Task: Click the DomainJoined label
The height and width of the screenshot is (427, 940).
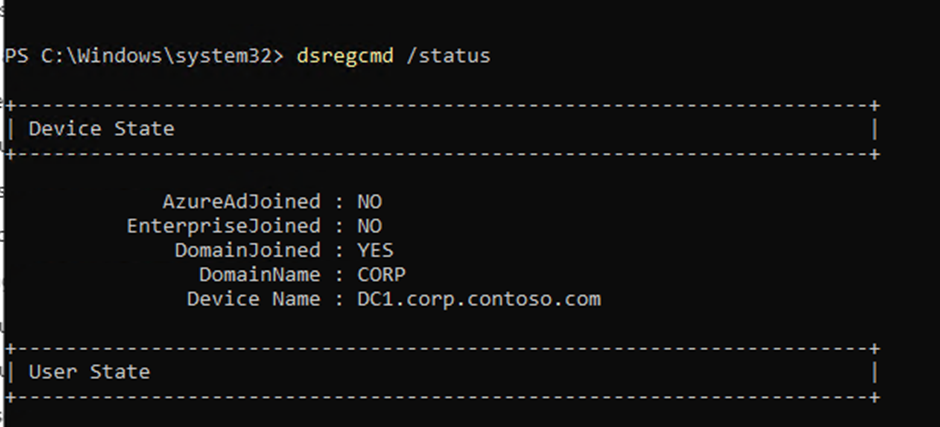Action: [x=247, y=250]
